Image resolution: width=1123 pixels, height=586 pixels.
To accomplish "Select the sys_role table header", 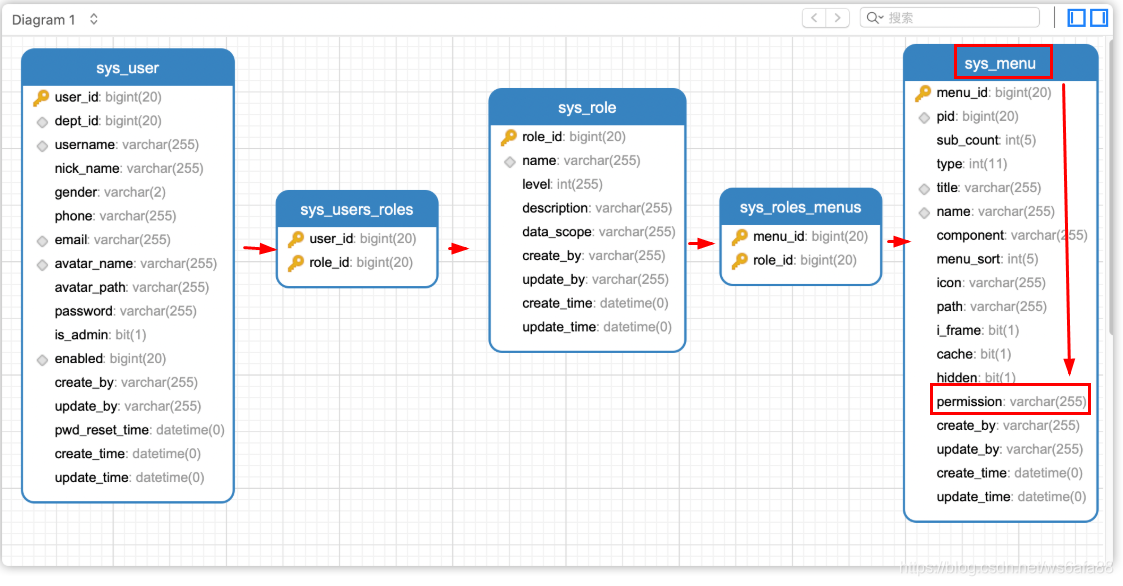I will [x=587, y=107].
